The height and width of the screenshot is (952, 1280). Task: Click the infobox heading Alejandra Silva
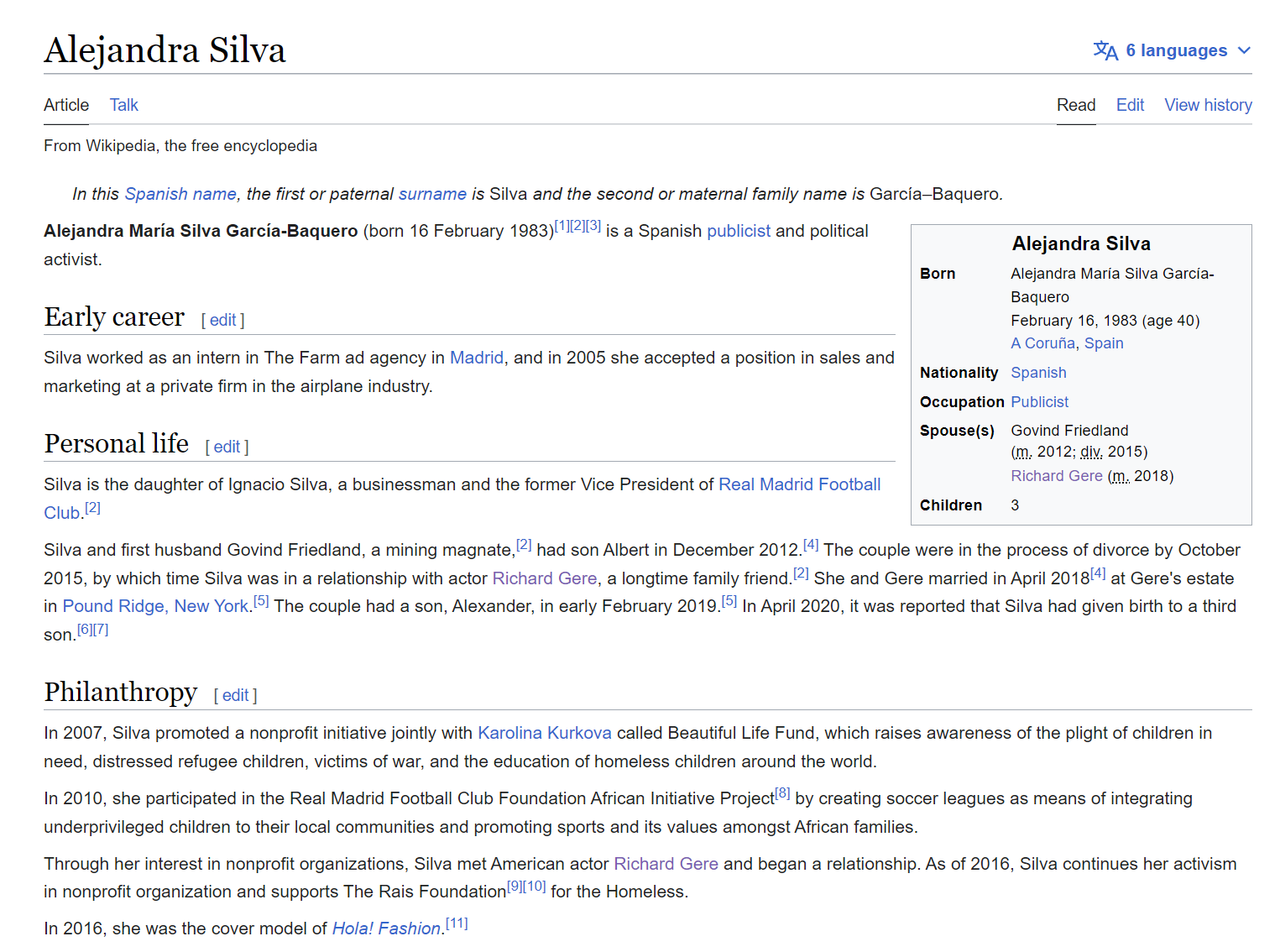[1081, 243]
